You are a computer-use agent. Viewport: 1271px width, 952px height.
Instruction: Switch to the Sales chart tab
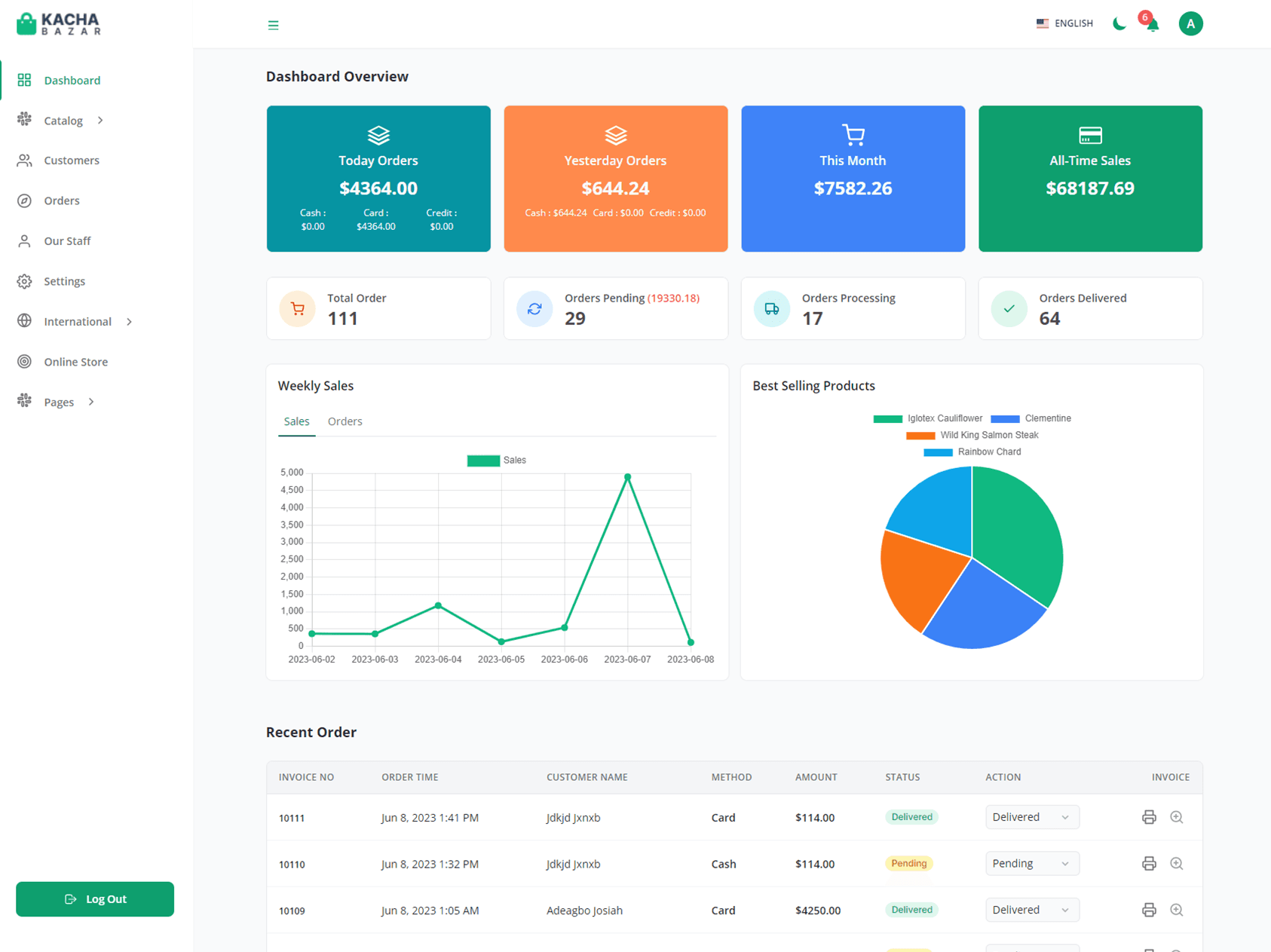point(296,421)
